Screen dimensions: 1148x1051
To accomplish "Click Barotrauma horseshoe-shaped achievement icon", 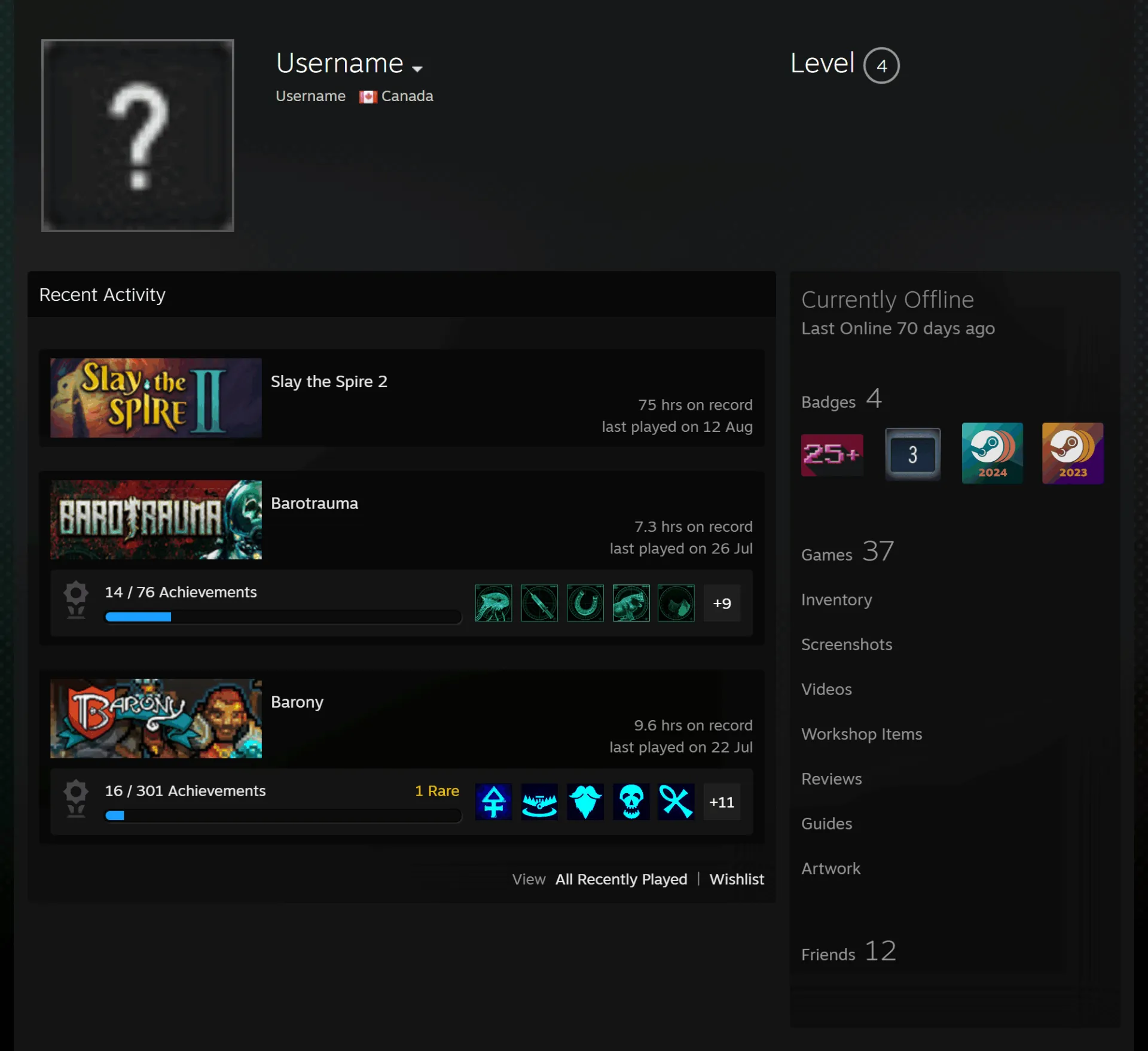I will pyautogui.click(x=585, y=603).
